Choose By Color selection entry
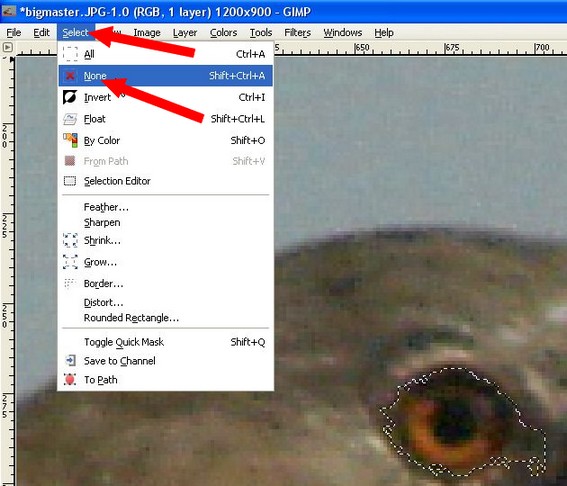This screenshot has height=486, width=567. tap(166, 140)
